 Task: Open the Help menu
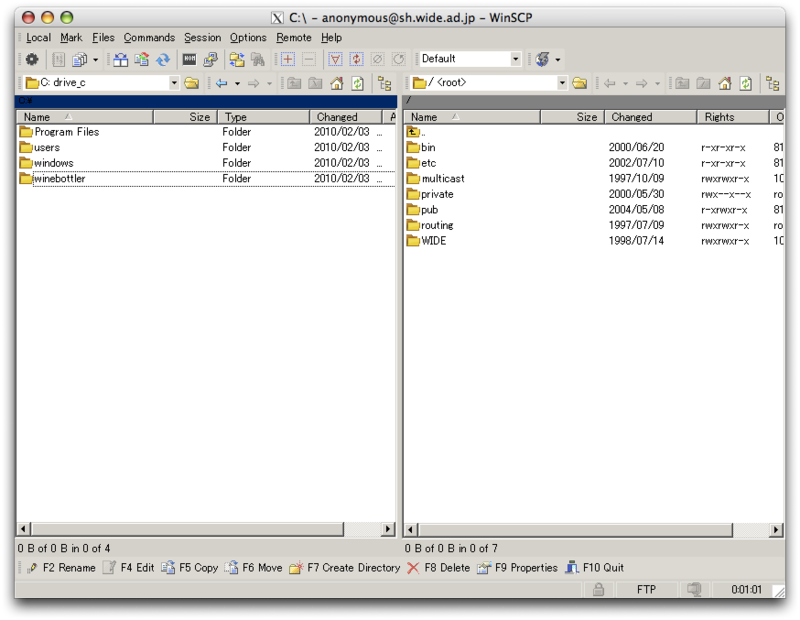[x=331, y=38]
